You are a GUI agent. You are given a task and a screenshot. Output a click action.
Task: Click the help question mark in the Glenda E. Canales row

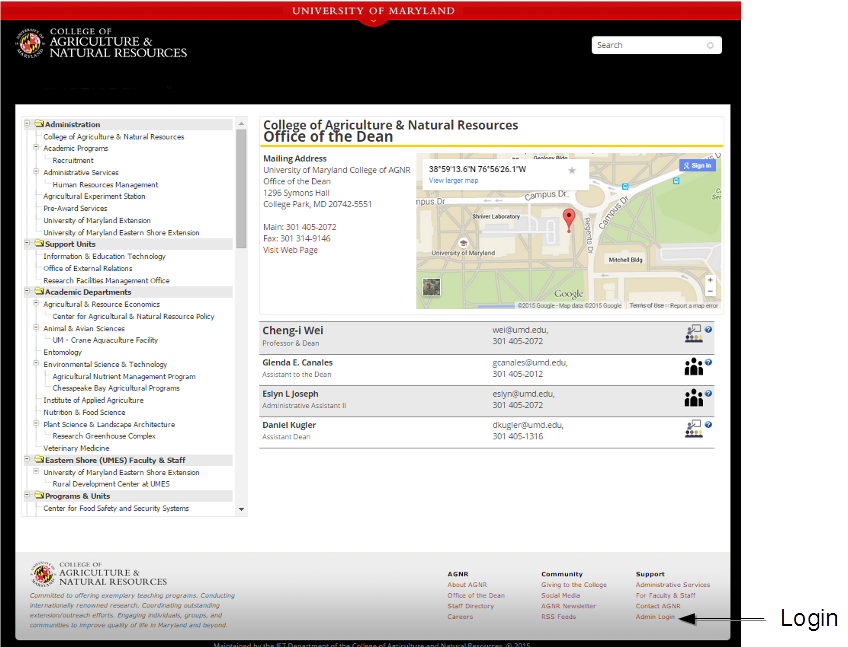(708, 362)
